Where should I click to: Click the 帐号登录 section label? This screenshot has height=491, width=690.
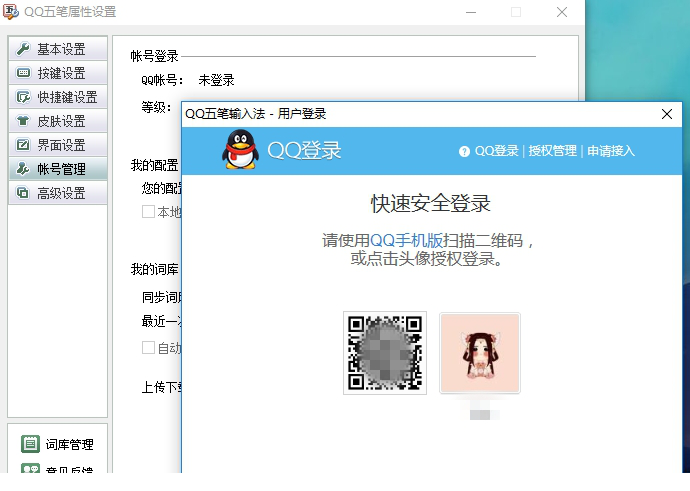coord(154,56)
